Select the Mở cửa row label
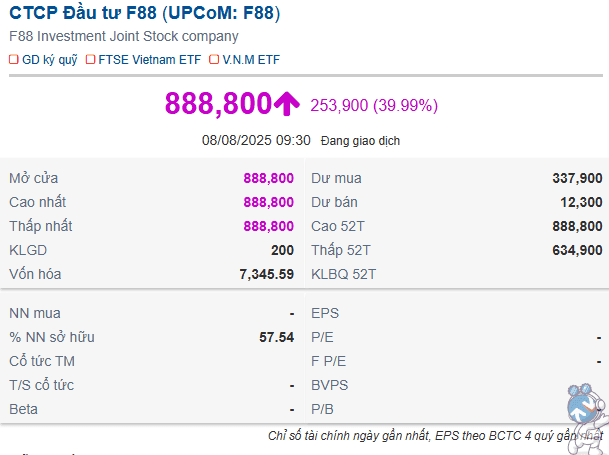Screen dimensions: 609x455 34,178
